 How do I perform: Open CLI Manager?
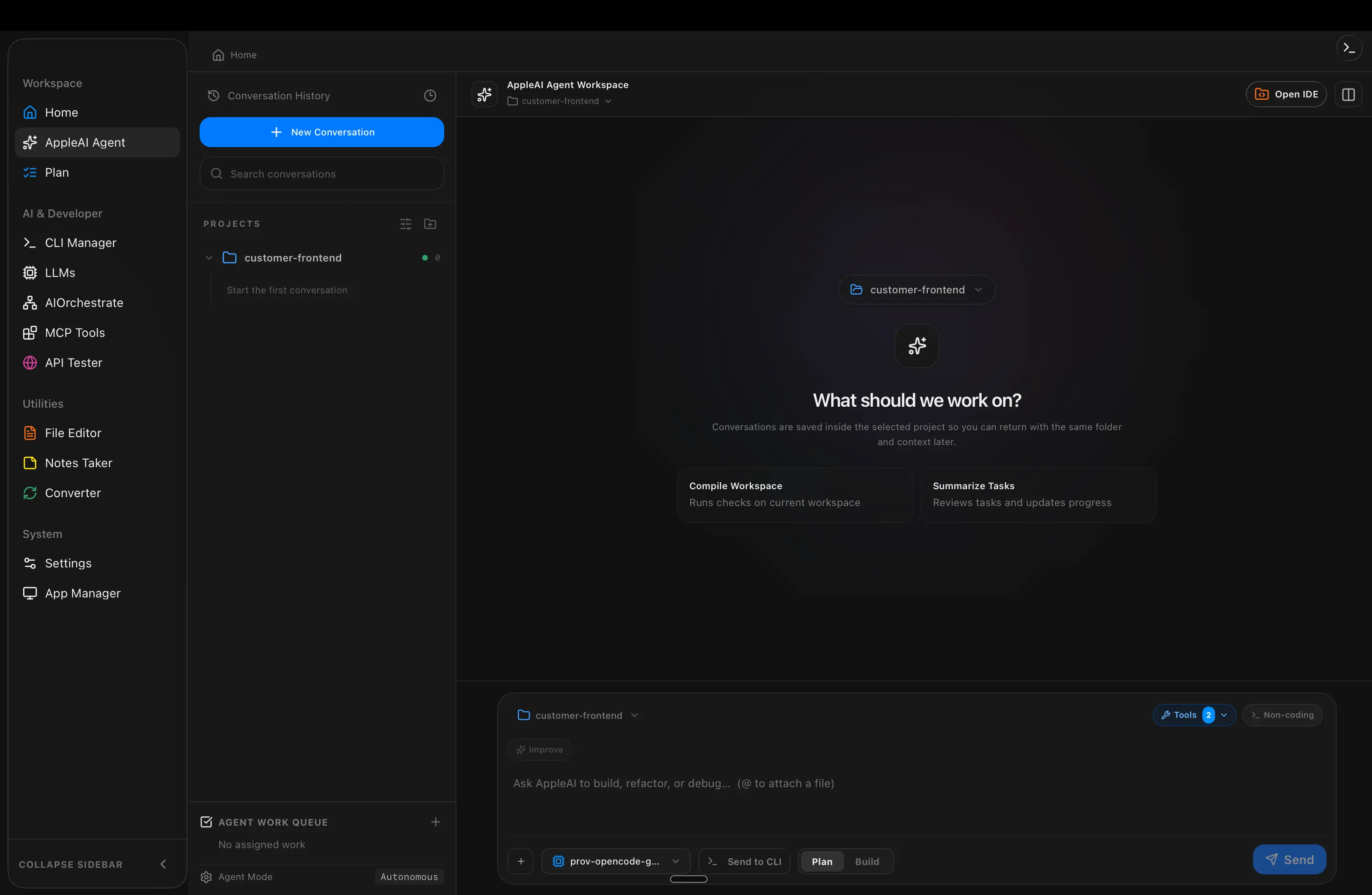tap(97, 243)
